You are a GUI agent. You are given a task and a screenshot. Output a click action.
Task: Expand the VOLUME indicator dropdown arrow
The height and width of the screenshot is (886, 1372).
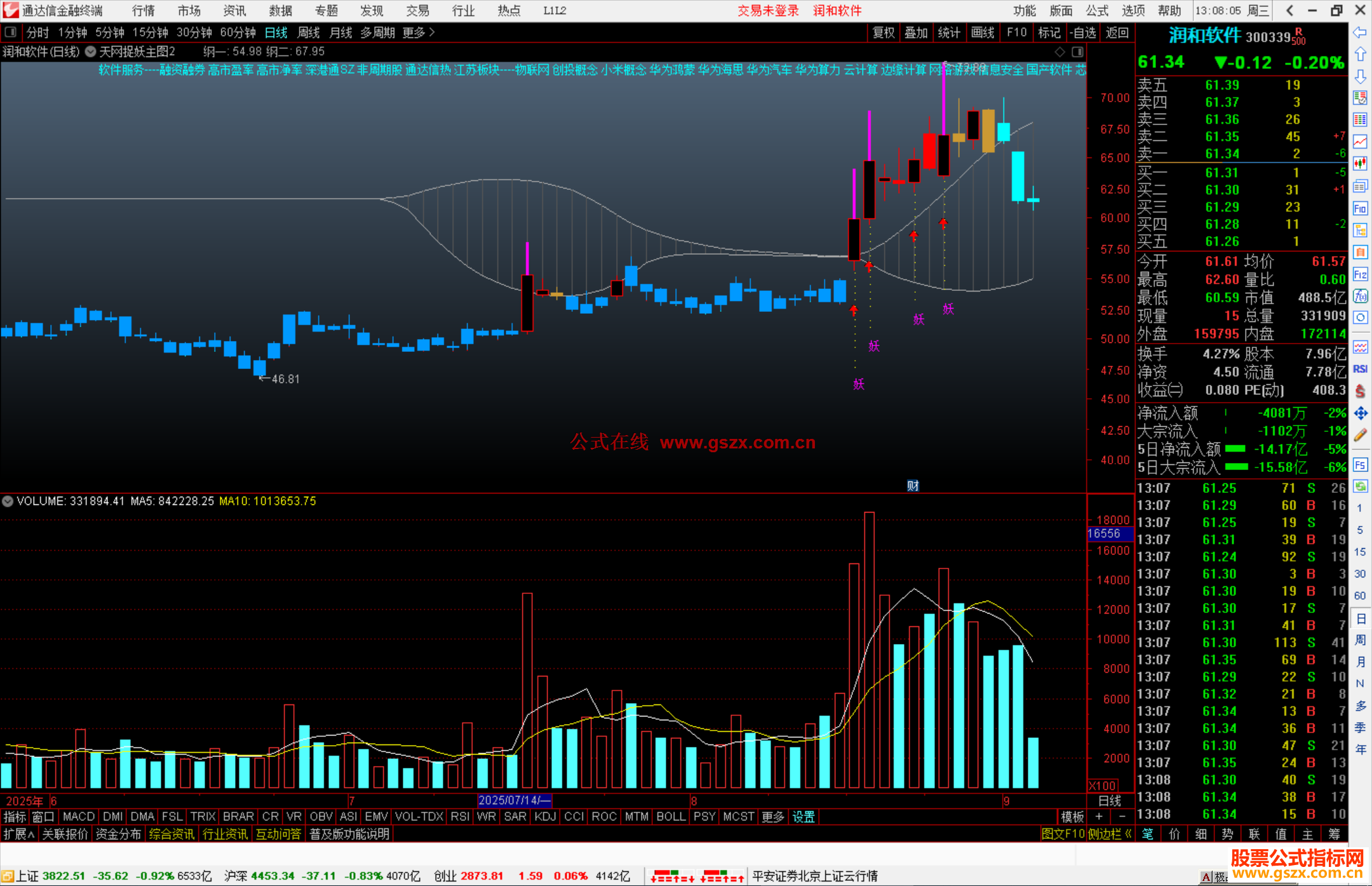click(8, 501)
